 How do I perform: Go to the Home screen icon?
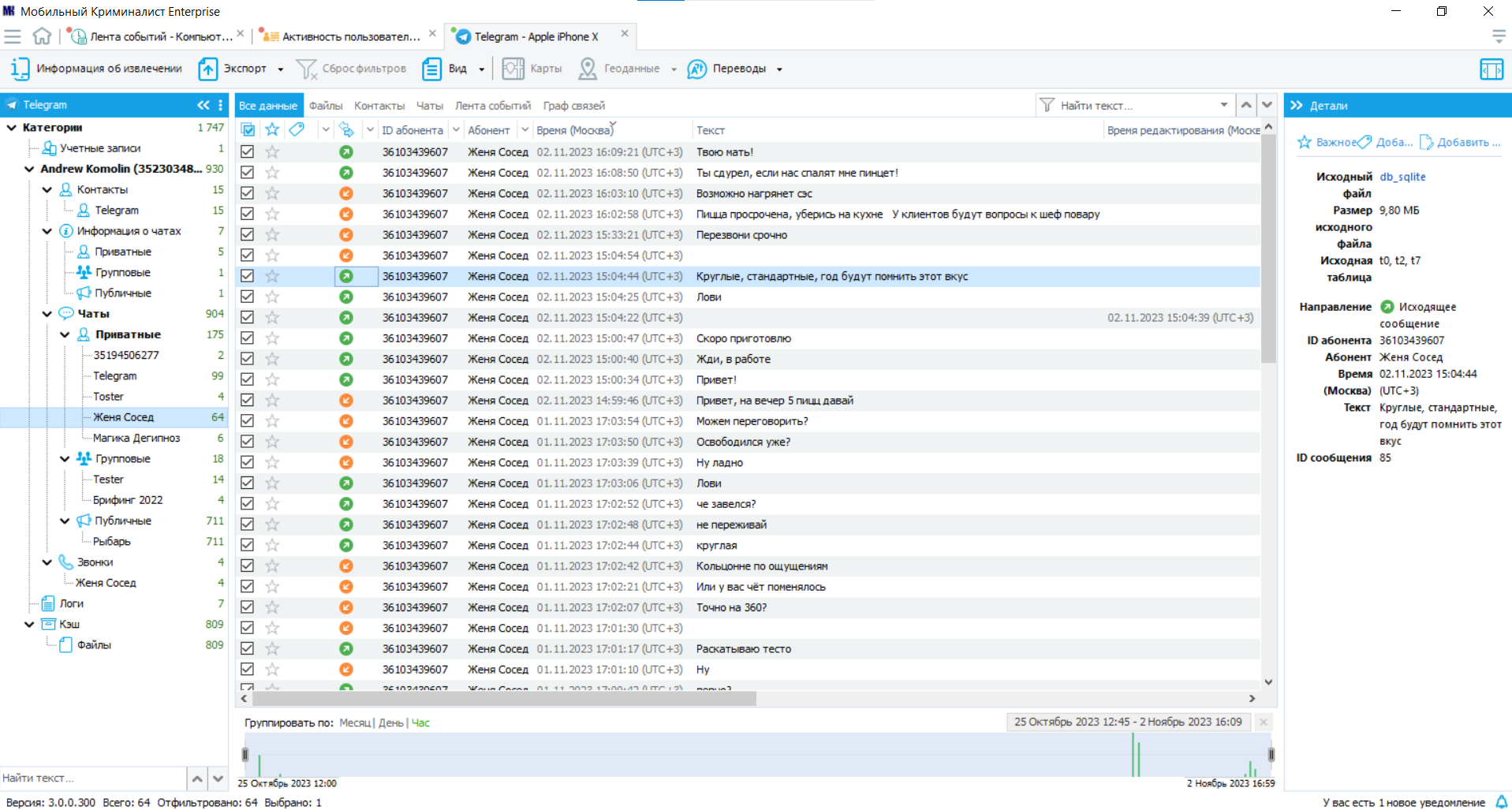(x=42, y=36)
